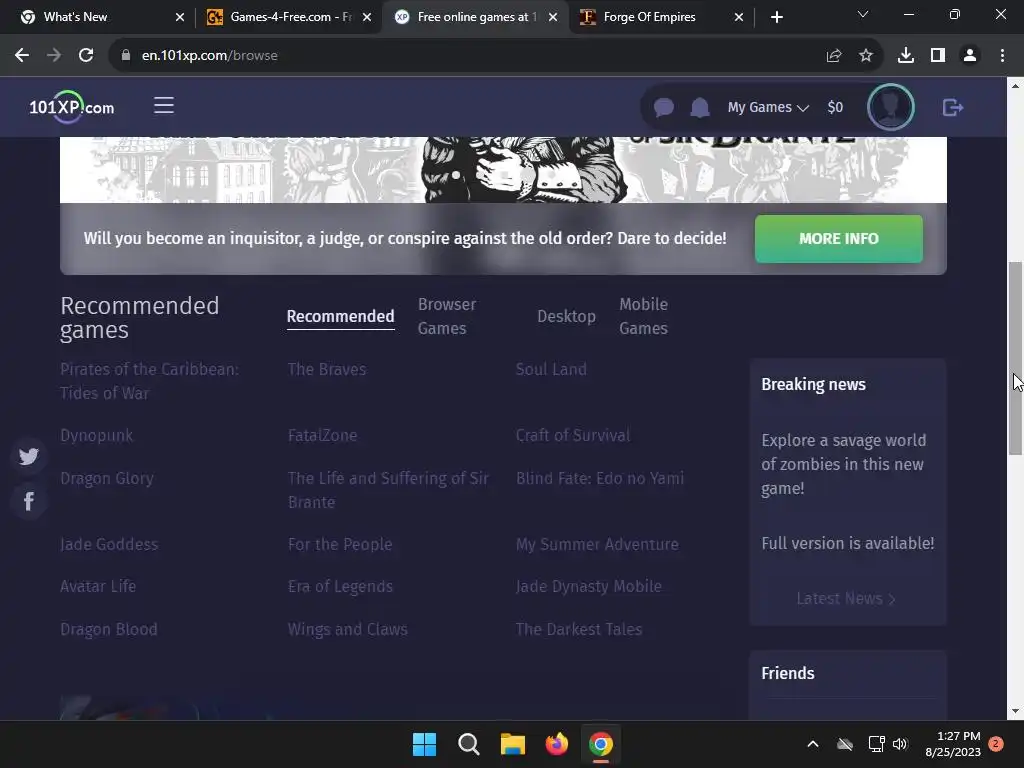
Task: Read 'Full version is available!' news item
Action: (848, 543)
